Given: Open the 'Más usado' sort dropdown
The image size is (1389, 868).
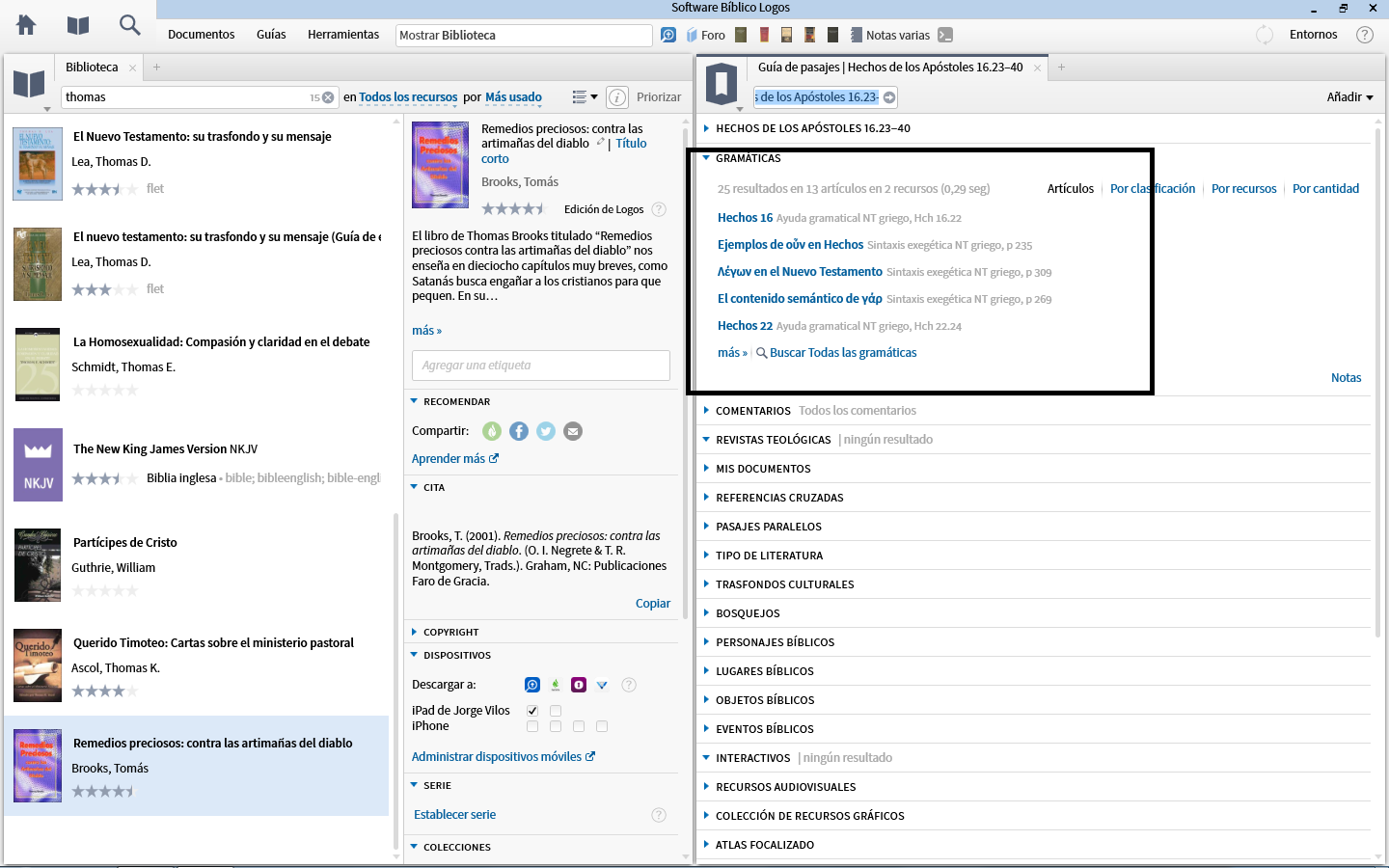Looking at the screenshot, I should pyautogui.click(x=513, y=97).
